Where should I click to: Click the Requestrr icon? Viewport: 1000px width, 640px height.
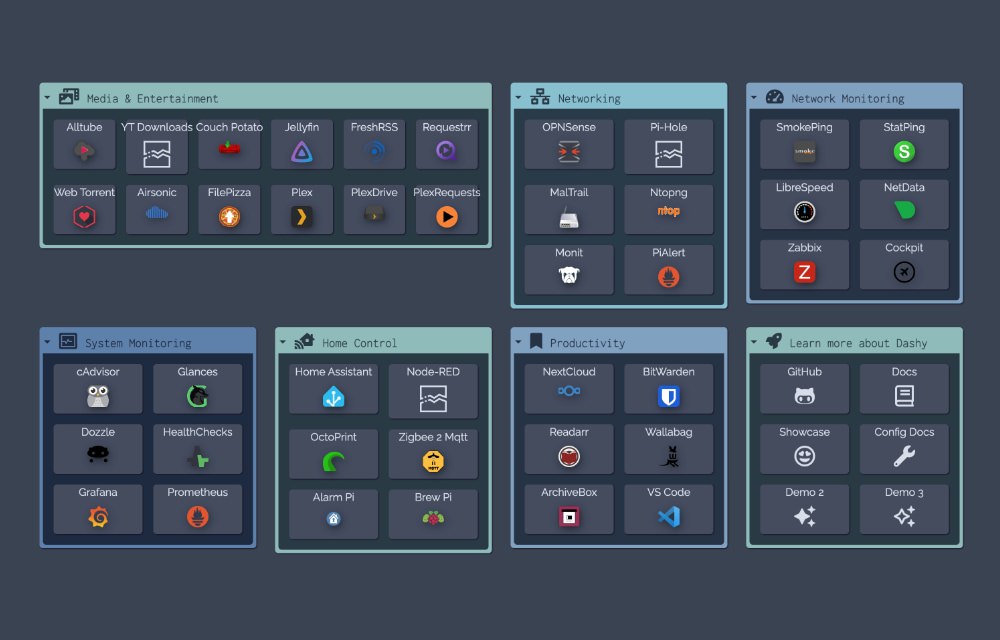(446, 151)
